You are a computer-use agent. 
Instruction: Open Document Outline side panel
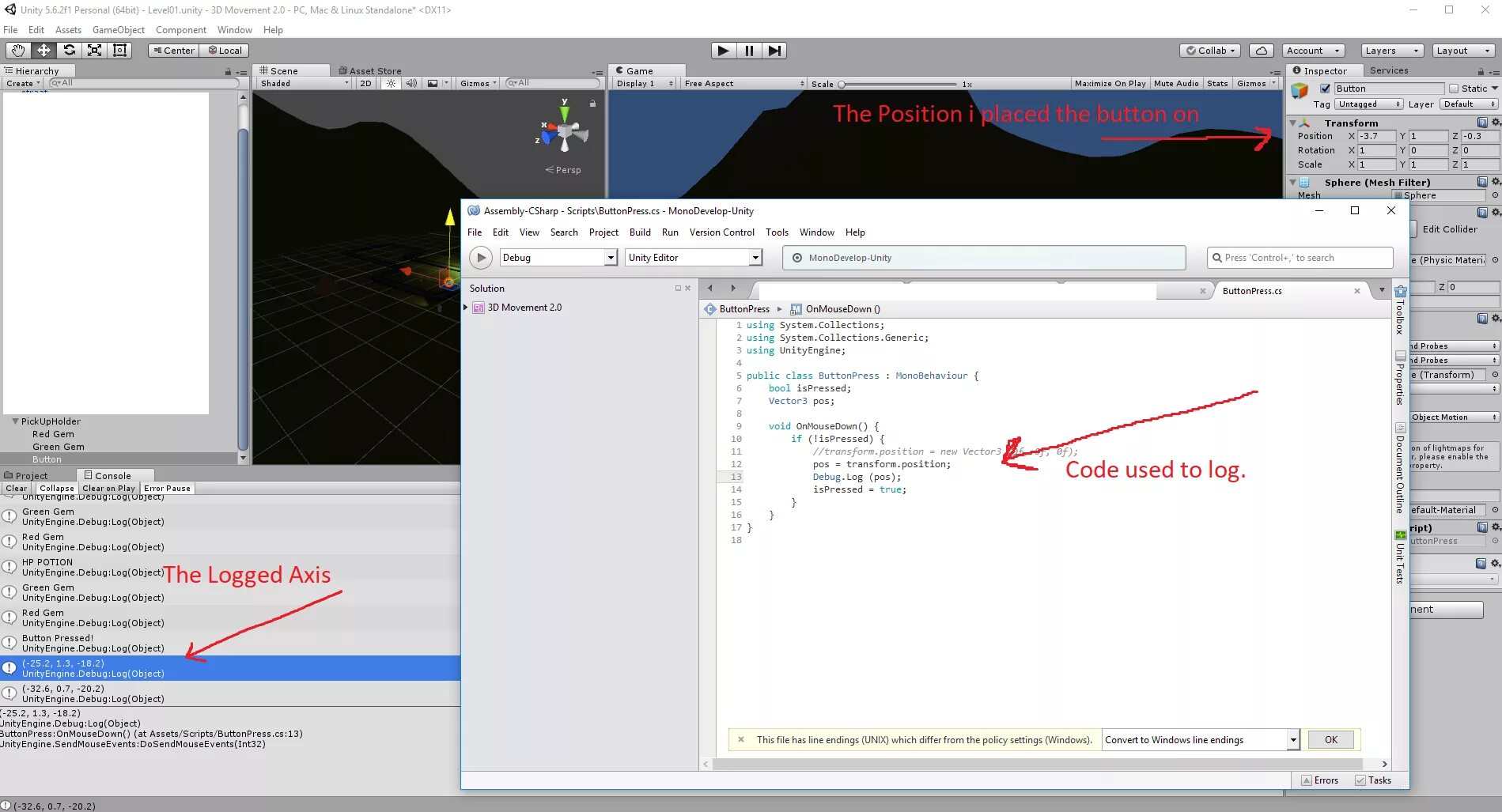coord(1400,469)
